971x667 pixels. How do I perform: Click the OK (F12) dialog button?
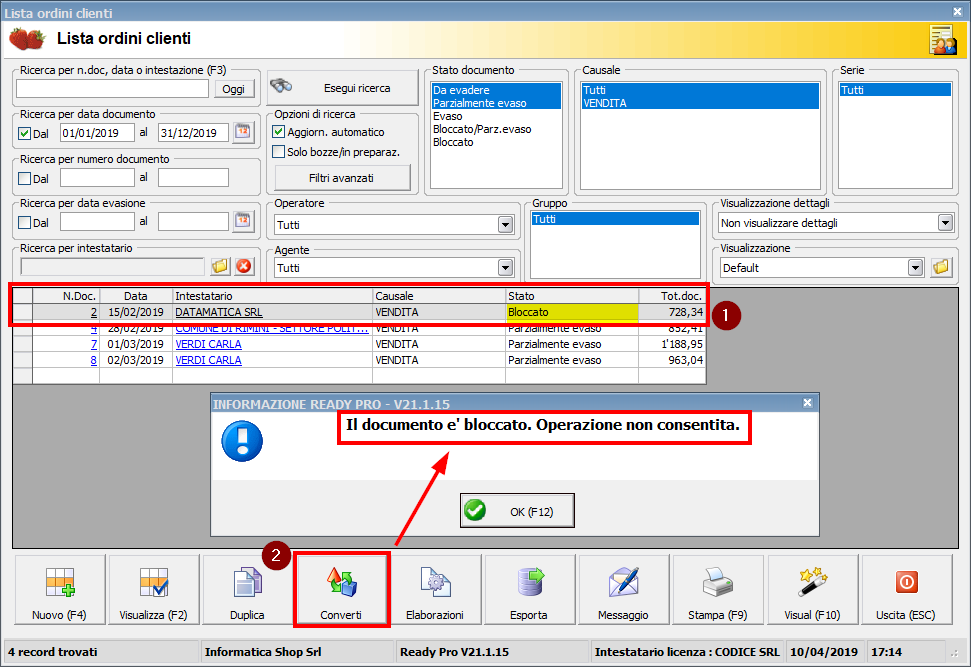(x=517, y=511)
